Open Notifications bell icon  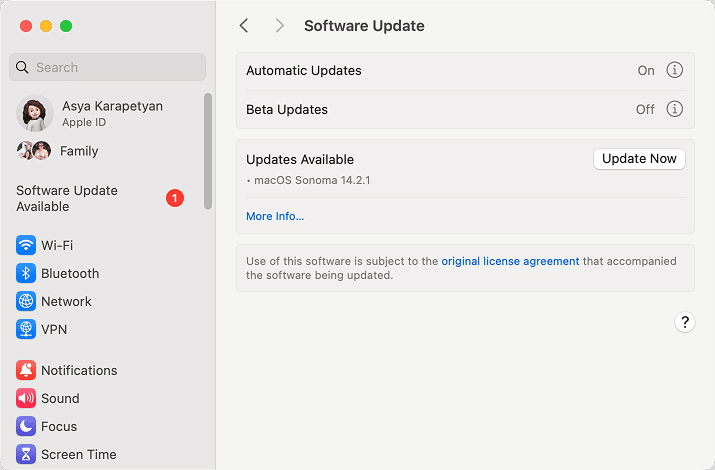tap(26, 371)
